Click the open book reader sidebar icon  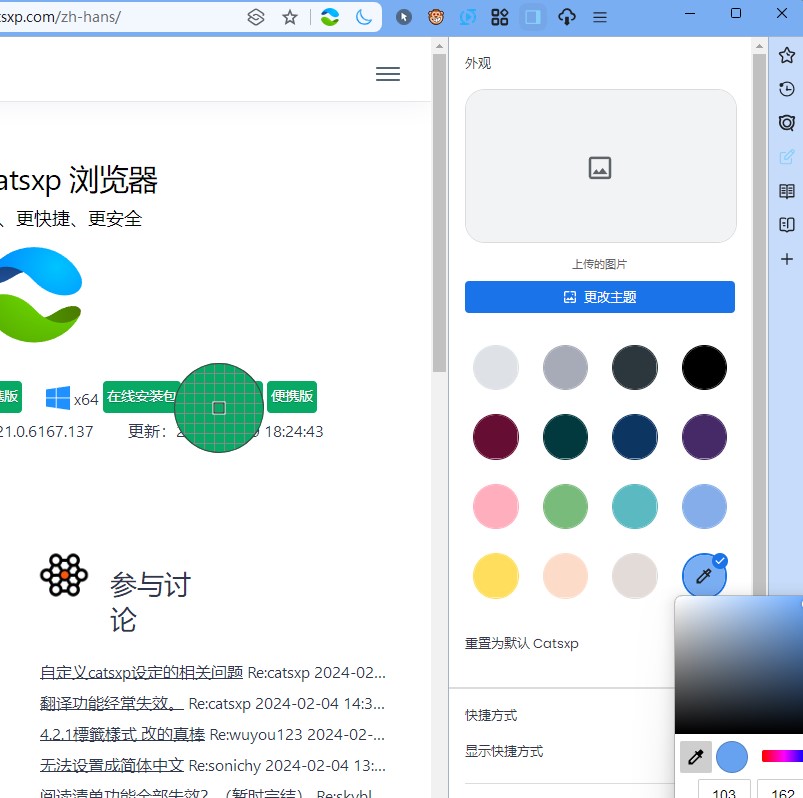(787, 225)
